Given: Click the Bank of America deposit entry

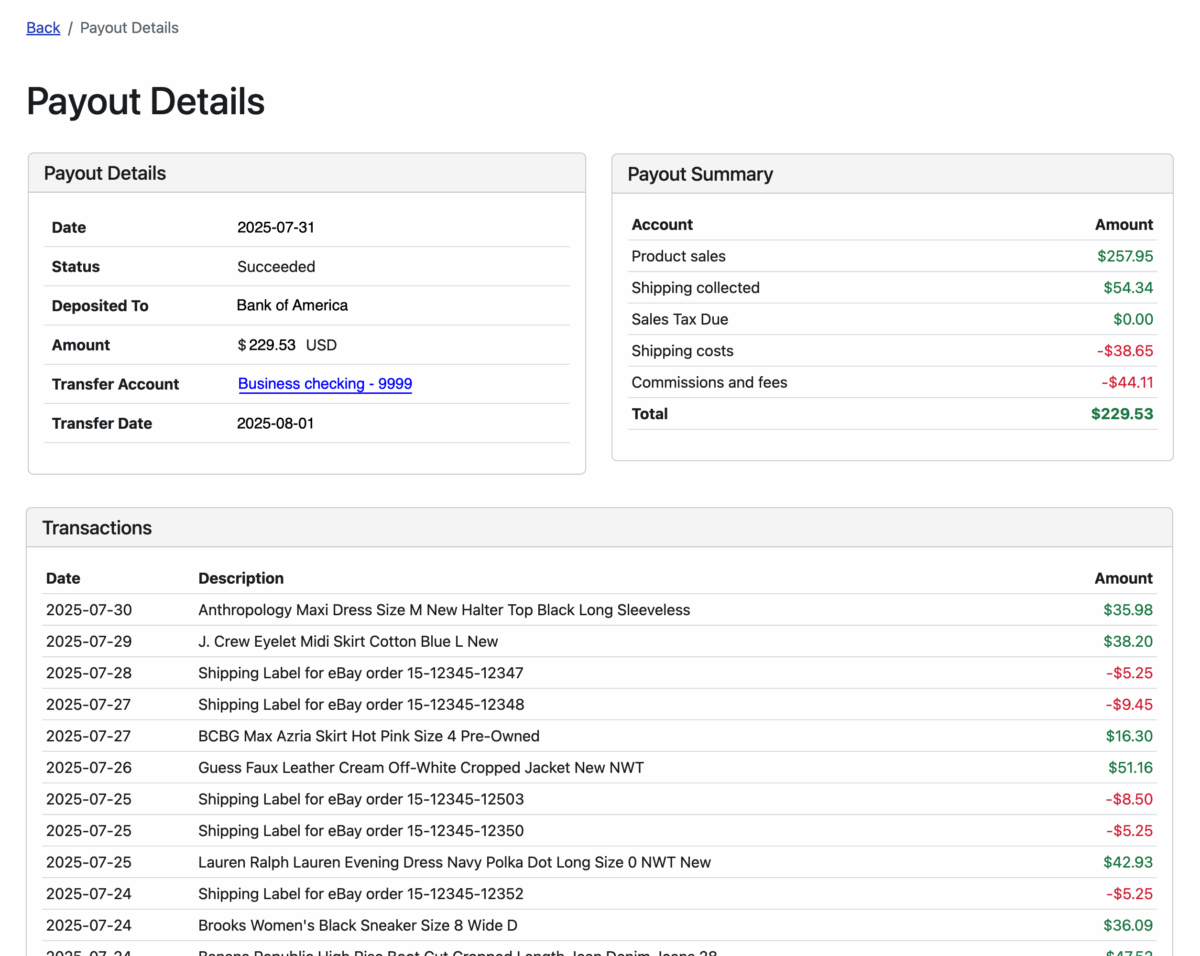Looking at the screenshot, I should point(292,305).
